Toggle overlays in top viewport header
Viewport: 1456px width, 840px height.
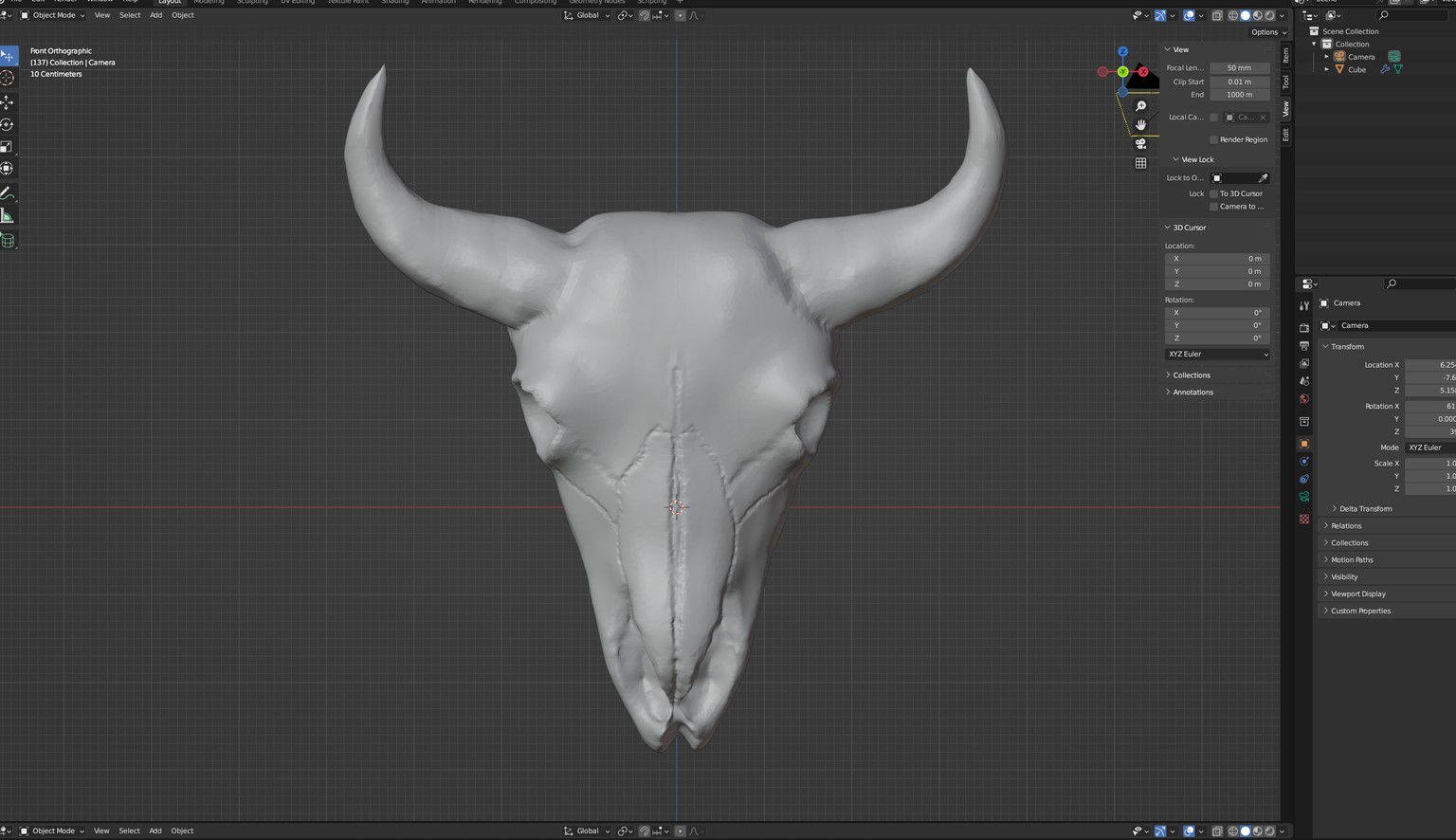1189,15
